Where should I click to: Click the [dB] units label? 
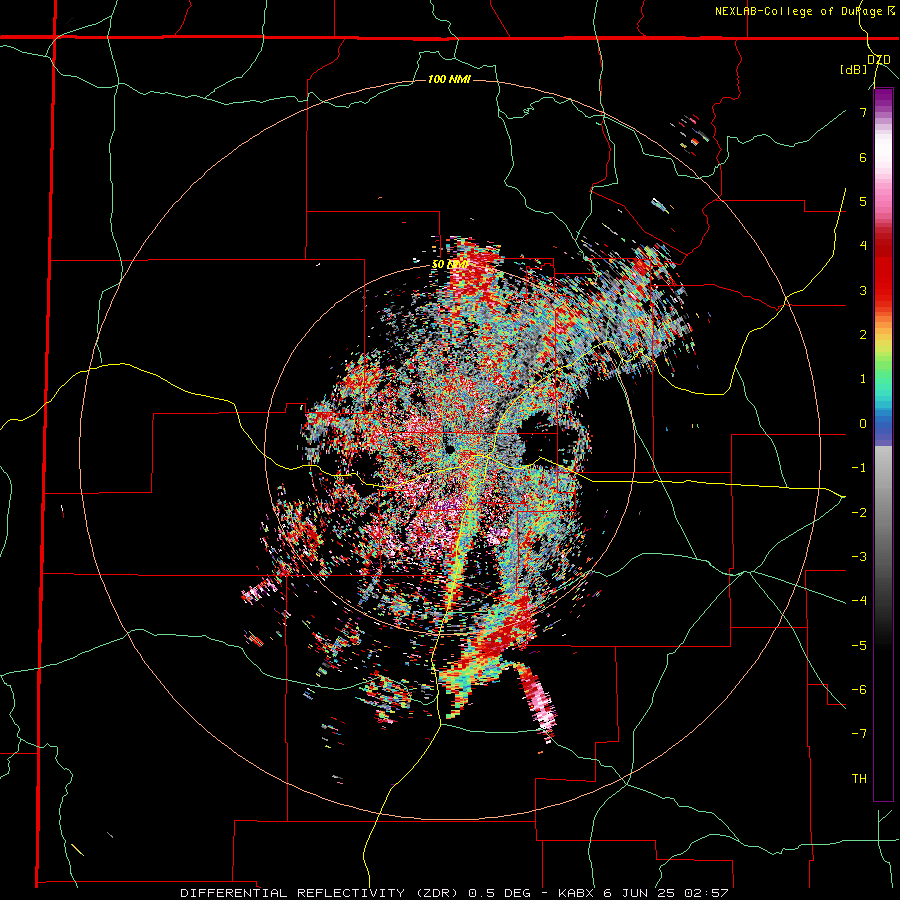coord(854,70)
